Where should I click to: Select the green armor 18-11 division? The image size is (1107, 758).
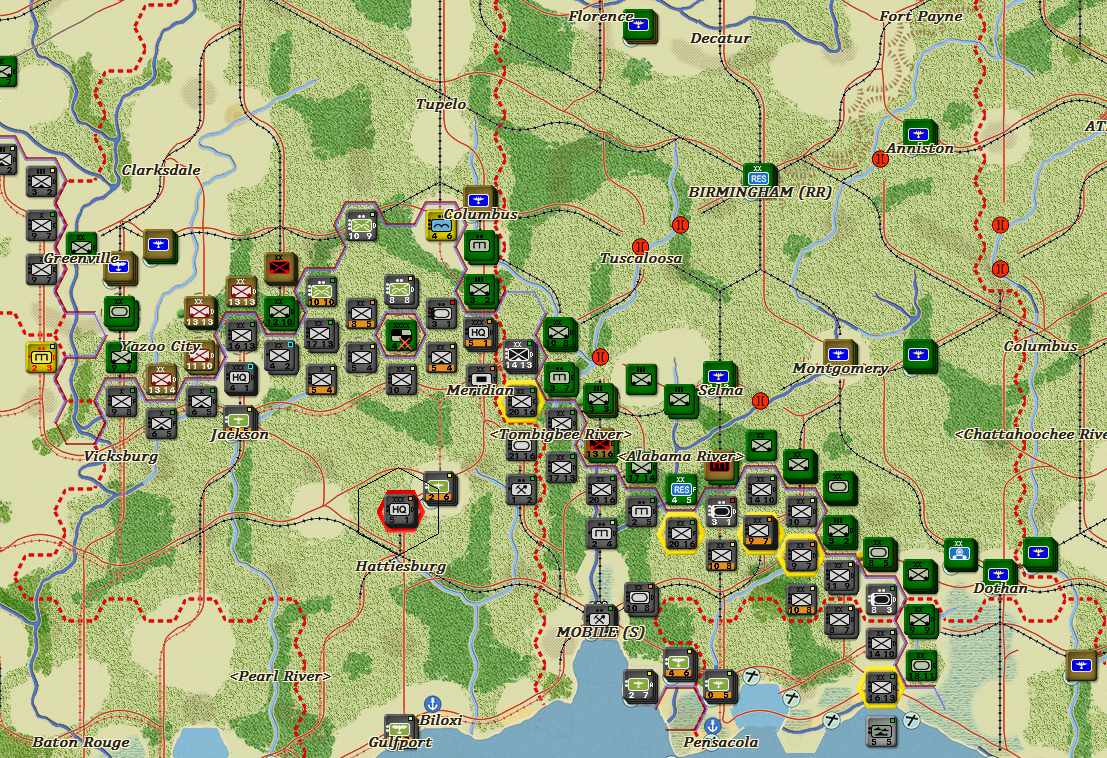(921, 665)
